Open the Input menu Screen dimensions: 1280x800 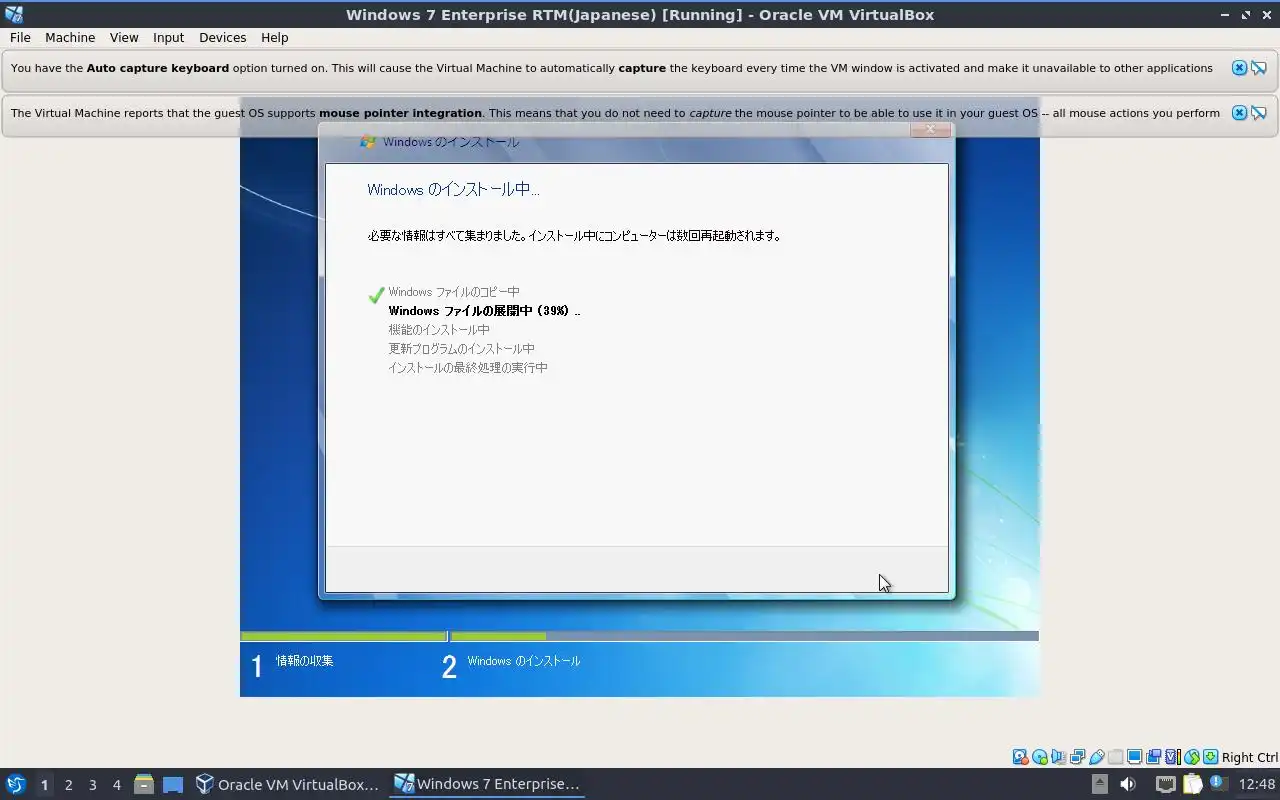168,37
